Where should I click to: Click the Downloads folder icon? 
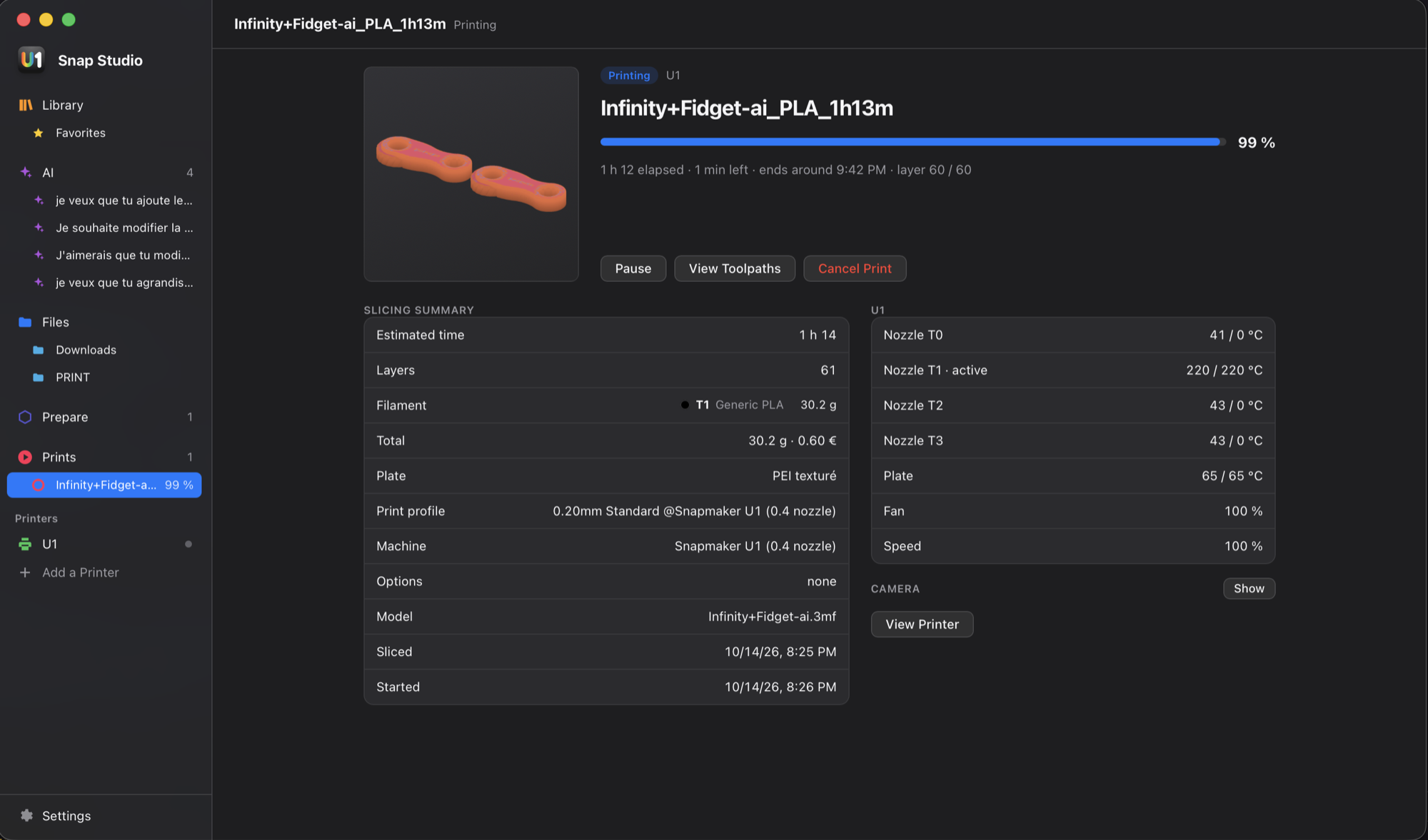tap(39, 350)
